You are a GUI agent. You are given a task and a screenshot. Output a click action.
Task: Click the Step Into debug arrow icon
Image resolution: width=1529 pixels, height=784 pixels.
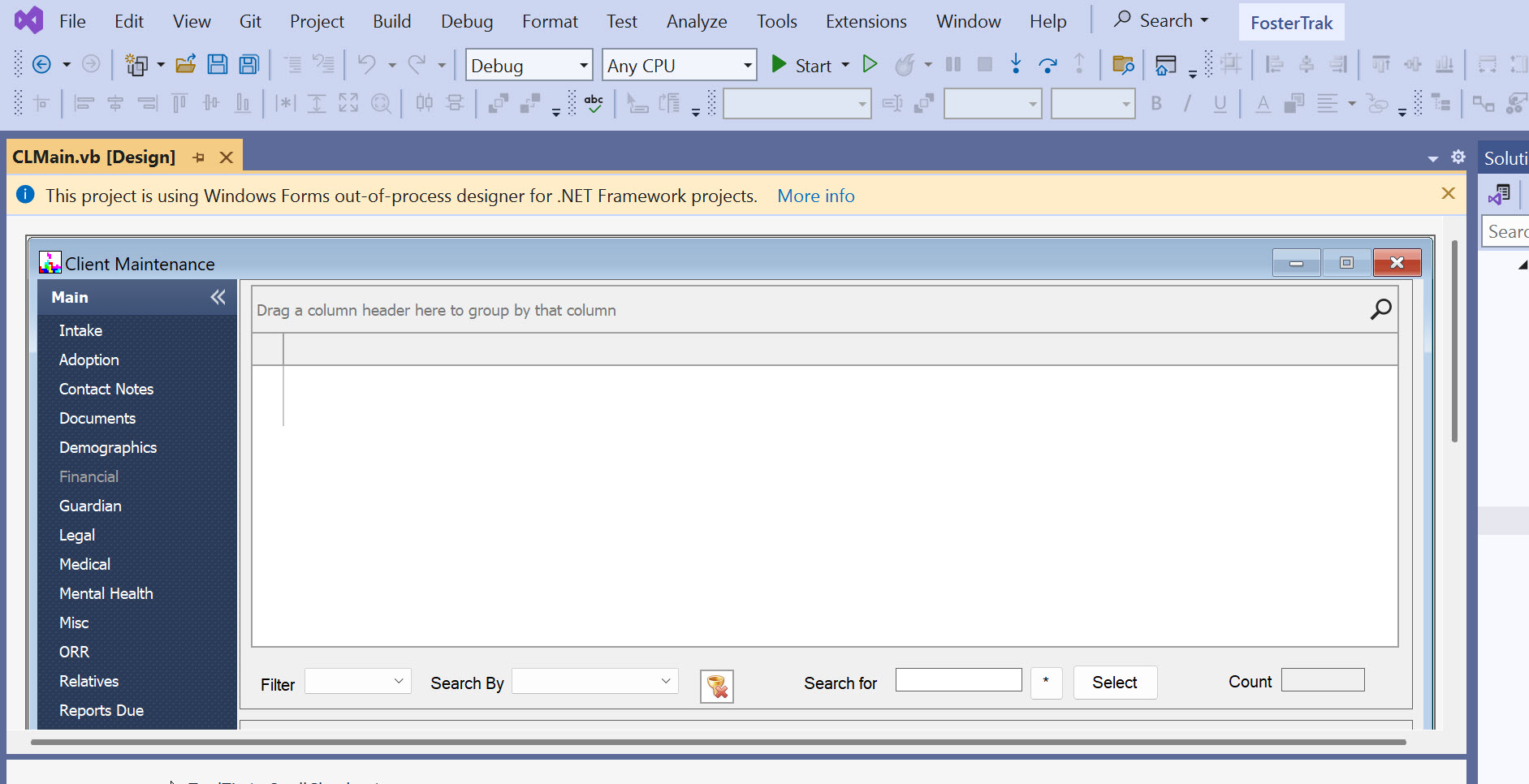tap(1015, 64)
